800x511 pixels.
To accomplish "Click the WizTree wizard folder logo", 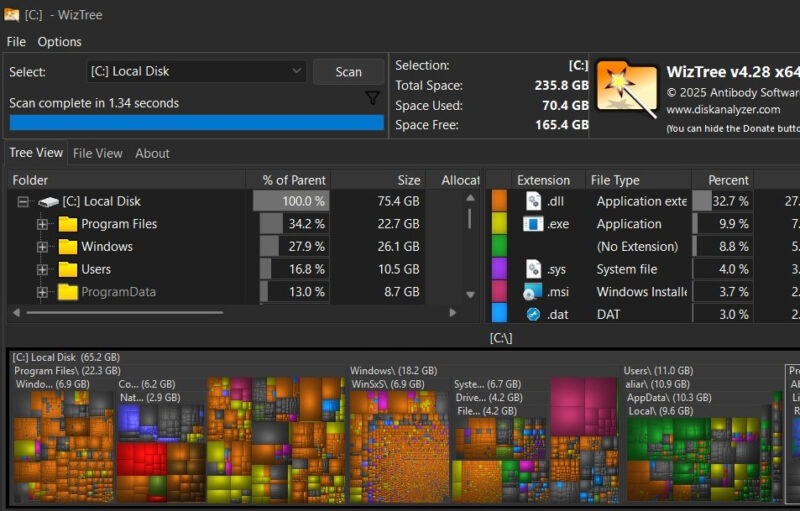I will pyautogui.click(x=627, y=89).
